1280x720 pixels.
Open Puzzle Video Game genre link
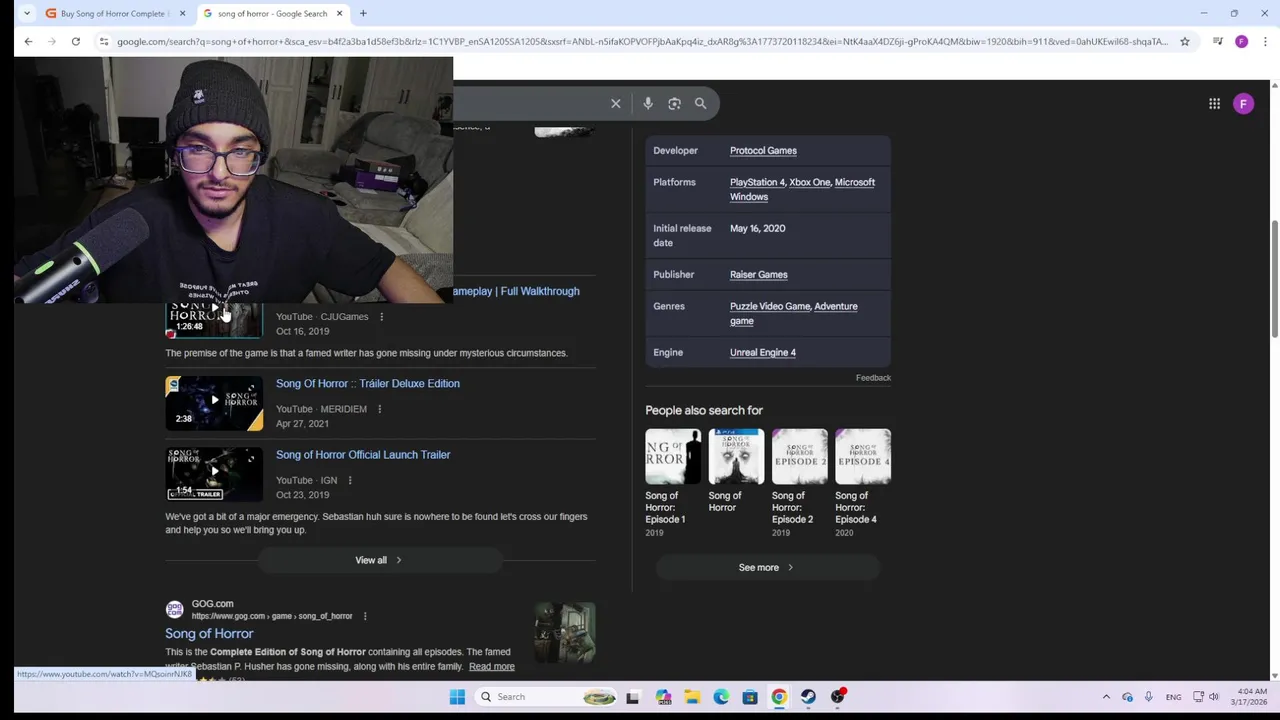[x=770, y=306]
